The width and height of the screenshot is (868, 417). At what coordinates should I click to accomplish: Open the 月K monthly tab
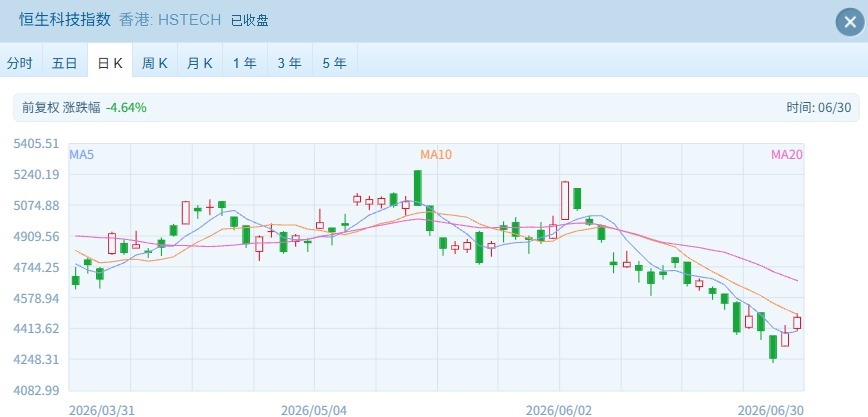pyautogui.click(x=200, y=63)
